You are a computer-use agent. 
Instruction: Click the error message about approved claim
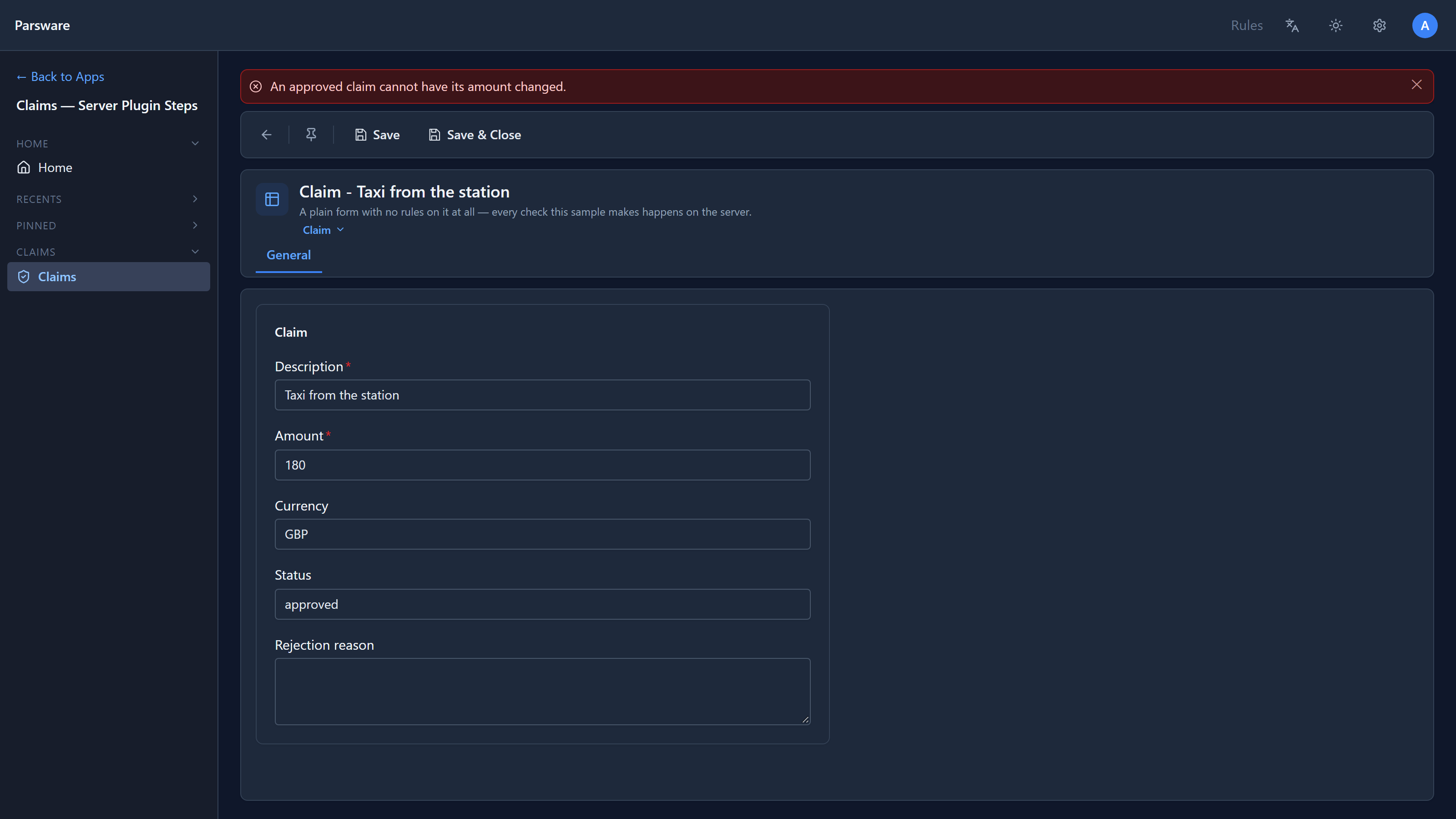pyautogui.click(x=418, y=86)
